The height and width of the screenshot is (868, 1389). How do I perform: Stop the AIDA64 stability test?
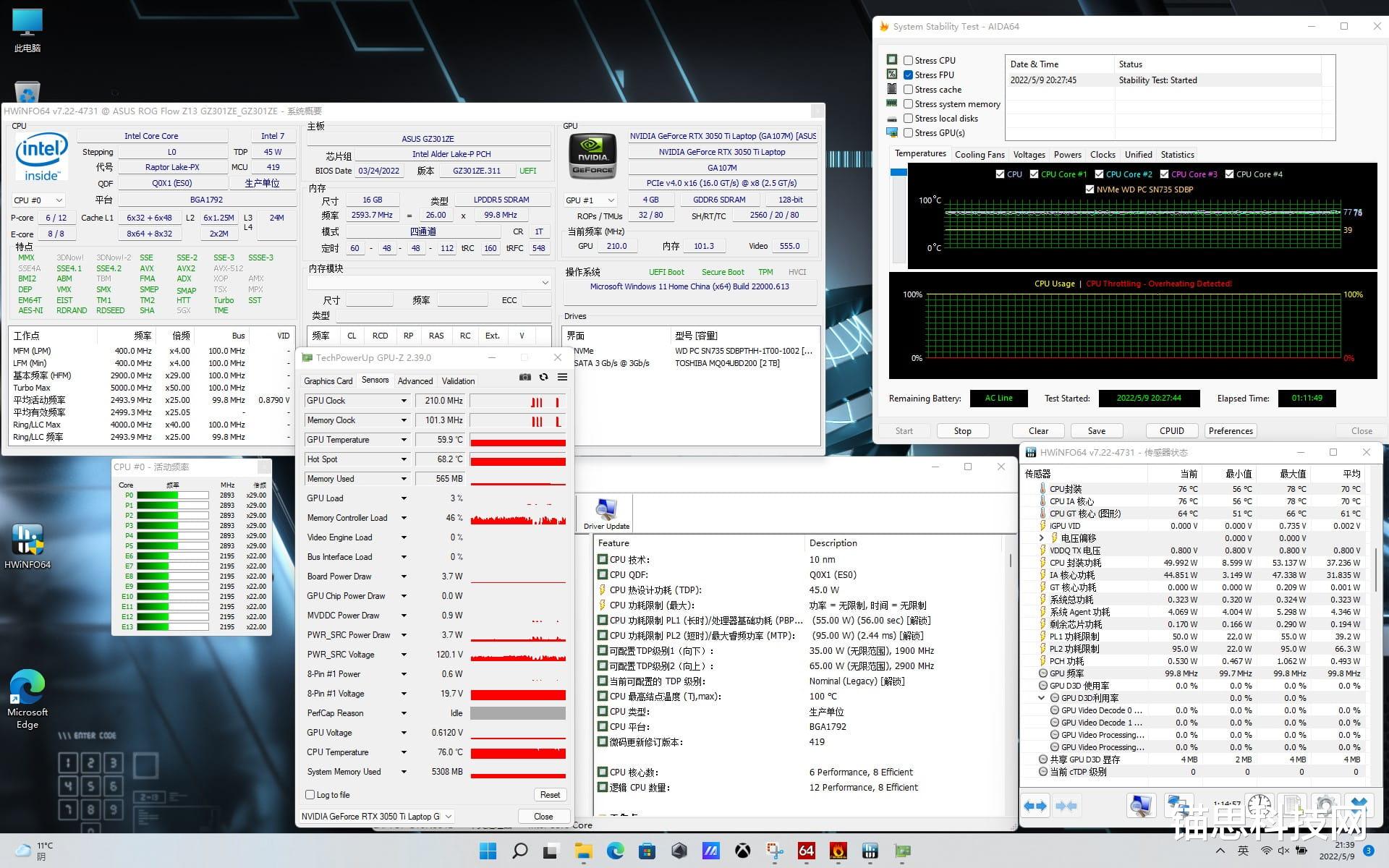(x=963, y=430)
